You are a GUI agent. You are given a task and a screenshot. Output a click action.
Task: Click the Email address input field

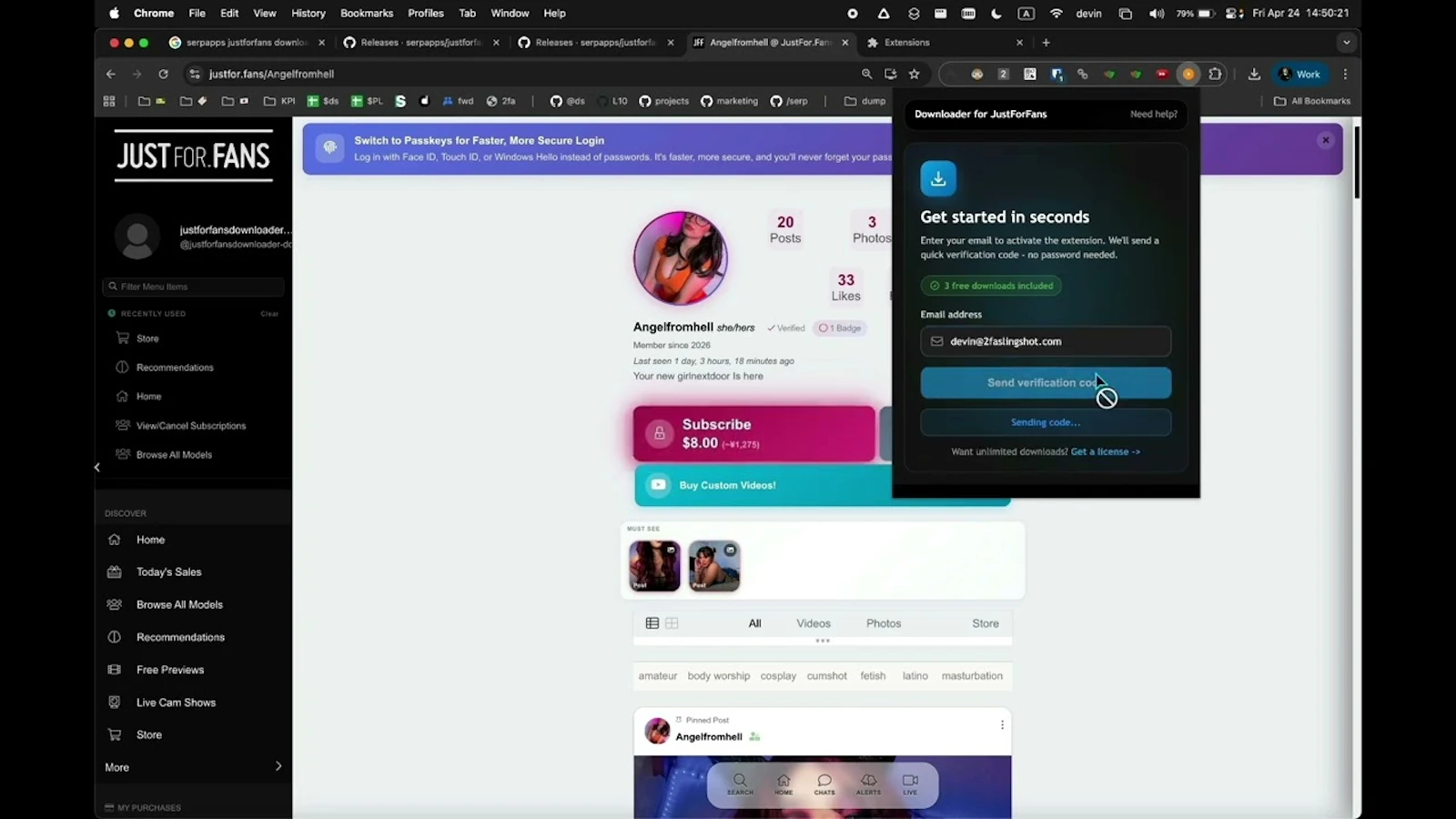click(1046, 341)
